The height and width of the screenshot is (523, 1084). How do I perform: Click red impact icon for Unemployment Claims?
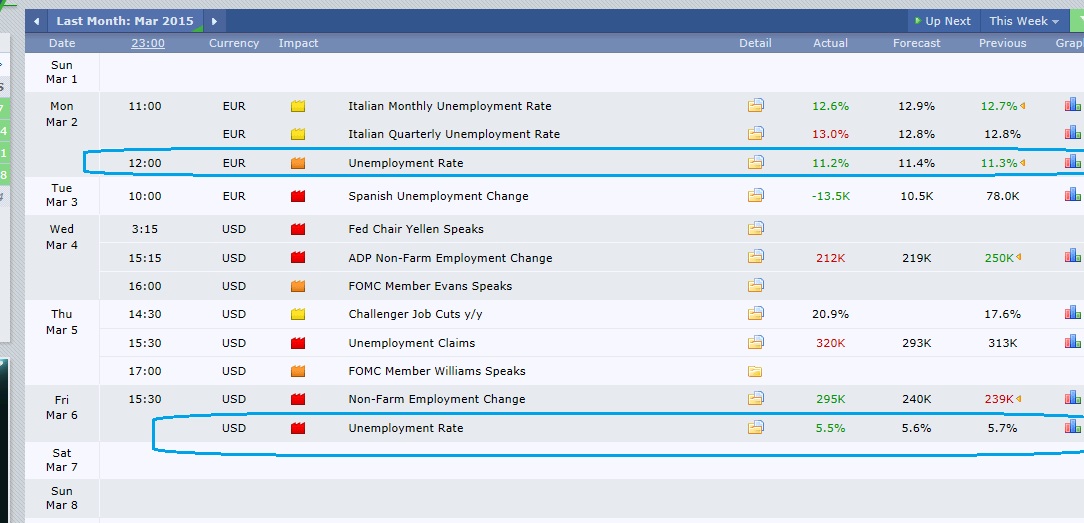pos(298,343)
